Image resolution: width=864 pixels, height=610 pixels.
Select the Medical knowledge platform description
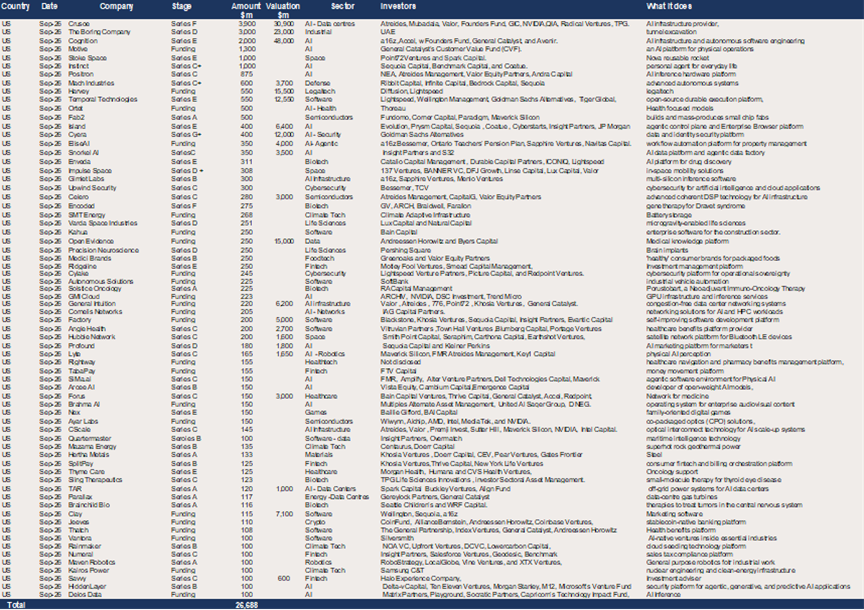click(x=687, y=241)
